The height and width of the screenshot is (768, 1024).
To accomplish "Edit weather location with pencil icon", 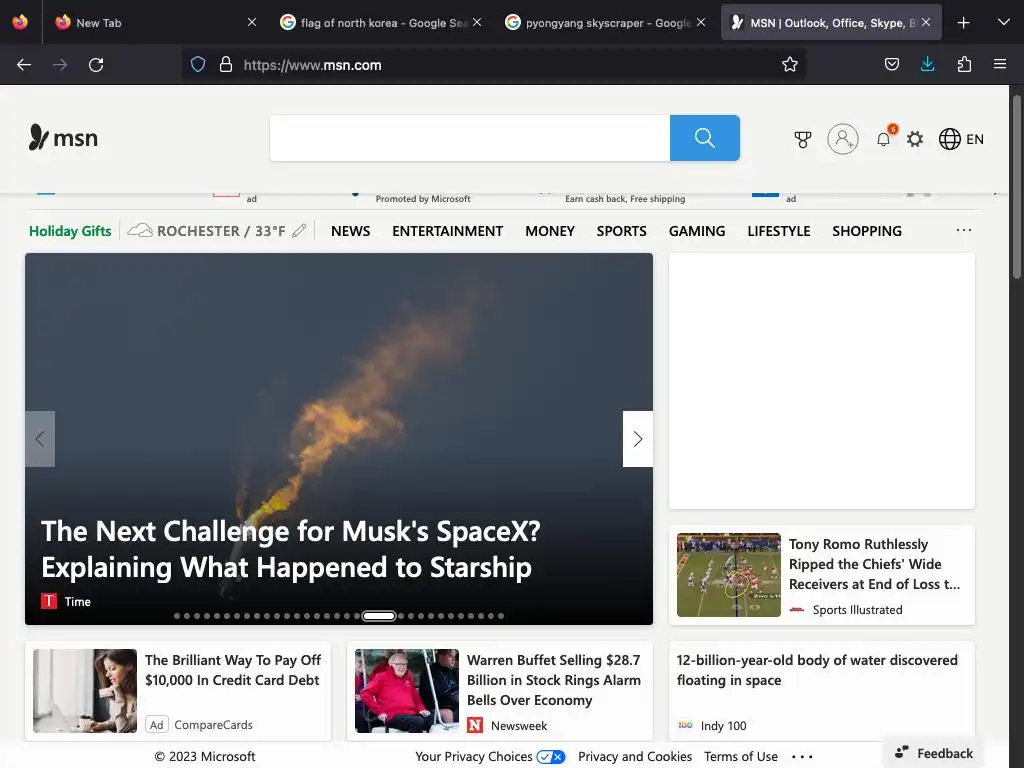I will (x=299, y=231).
